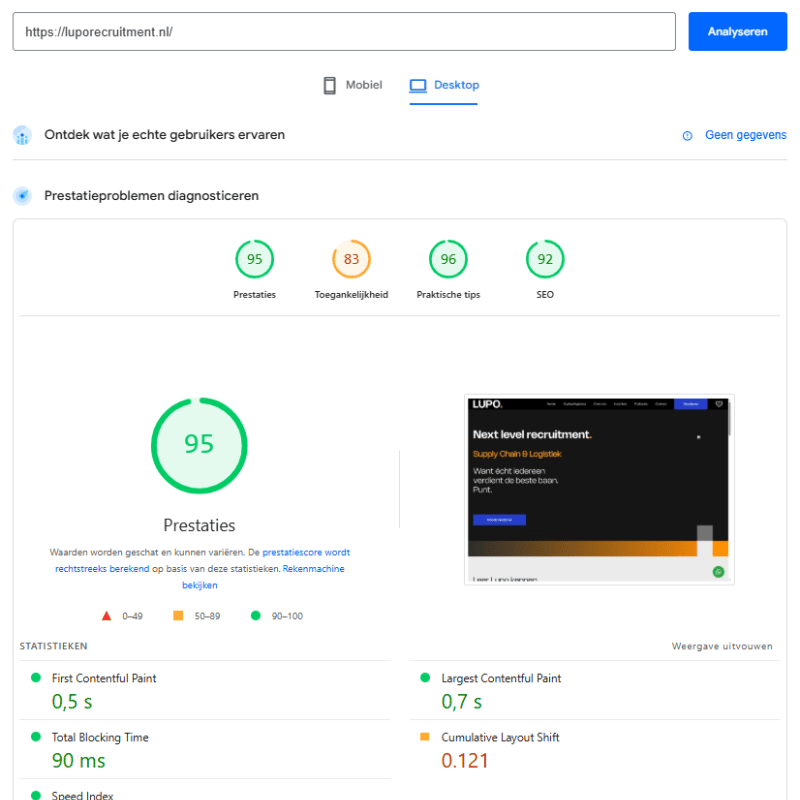Screen dimensions: 800x800
Task: Select the Desktop tab
Action: pos(444,85)
